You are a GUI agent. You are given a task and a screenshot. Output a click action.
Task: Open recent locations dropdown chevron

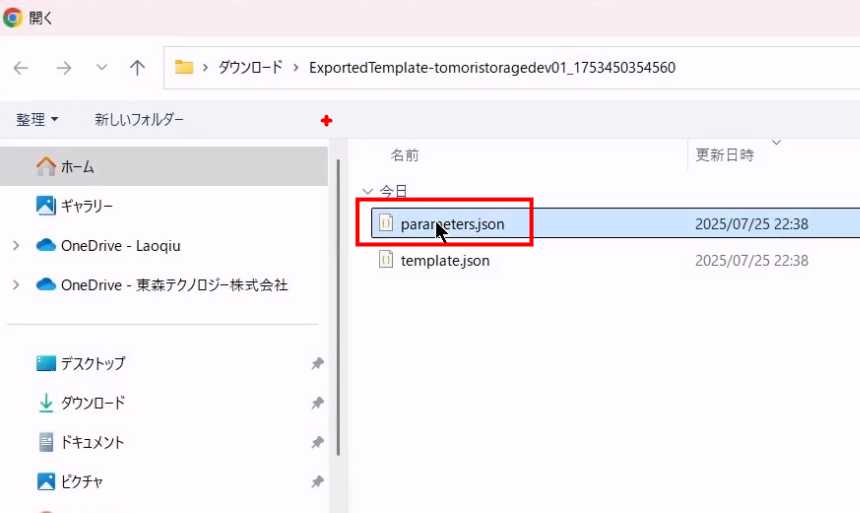pyautogui.click(x=101, y=68)
